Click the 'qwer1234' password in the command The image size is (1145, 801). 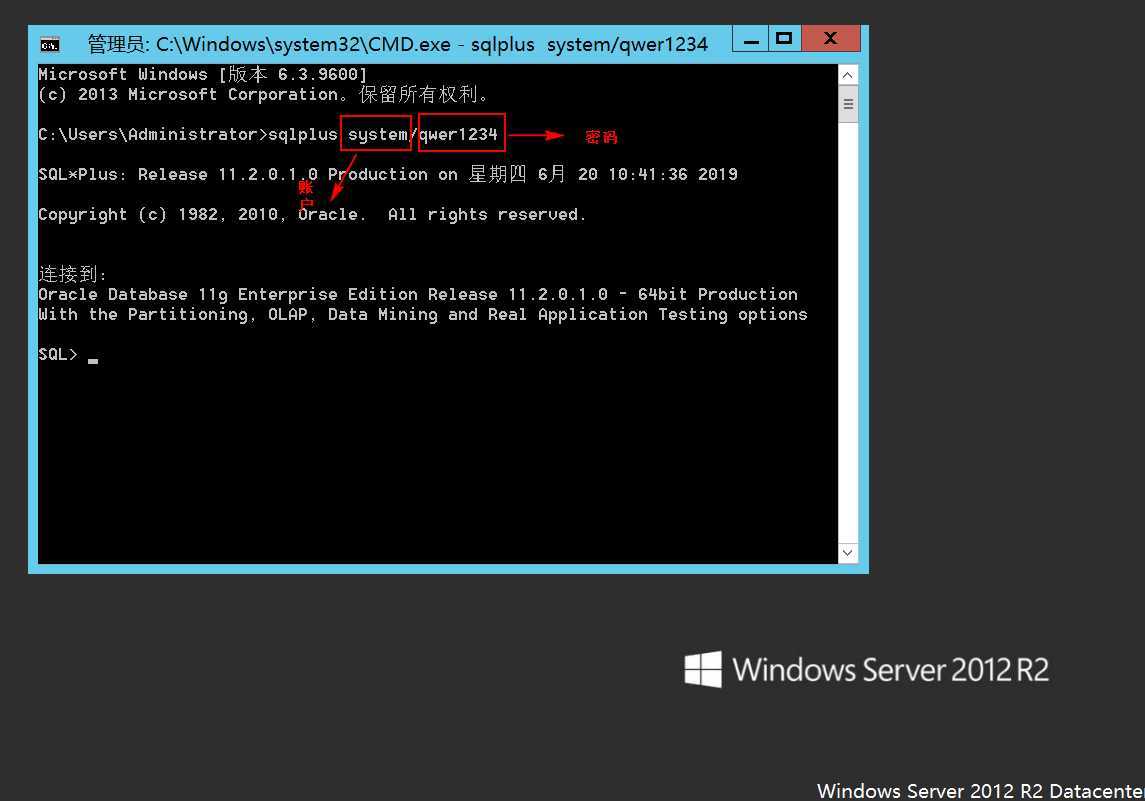coord(459,134)
